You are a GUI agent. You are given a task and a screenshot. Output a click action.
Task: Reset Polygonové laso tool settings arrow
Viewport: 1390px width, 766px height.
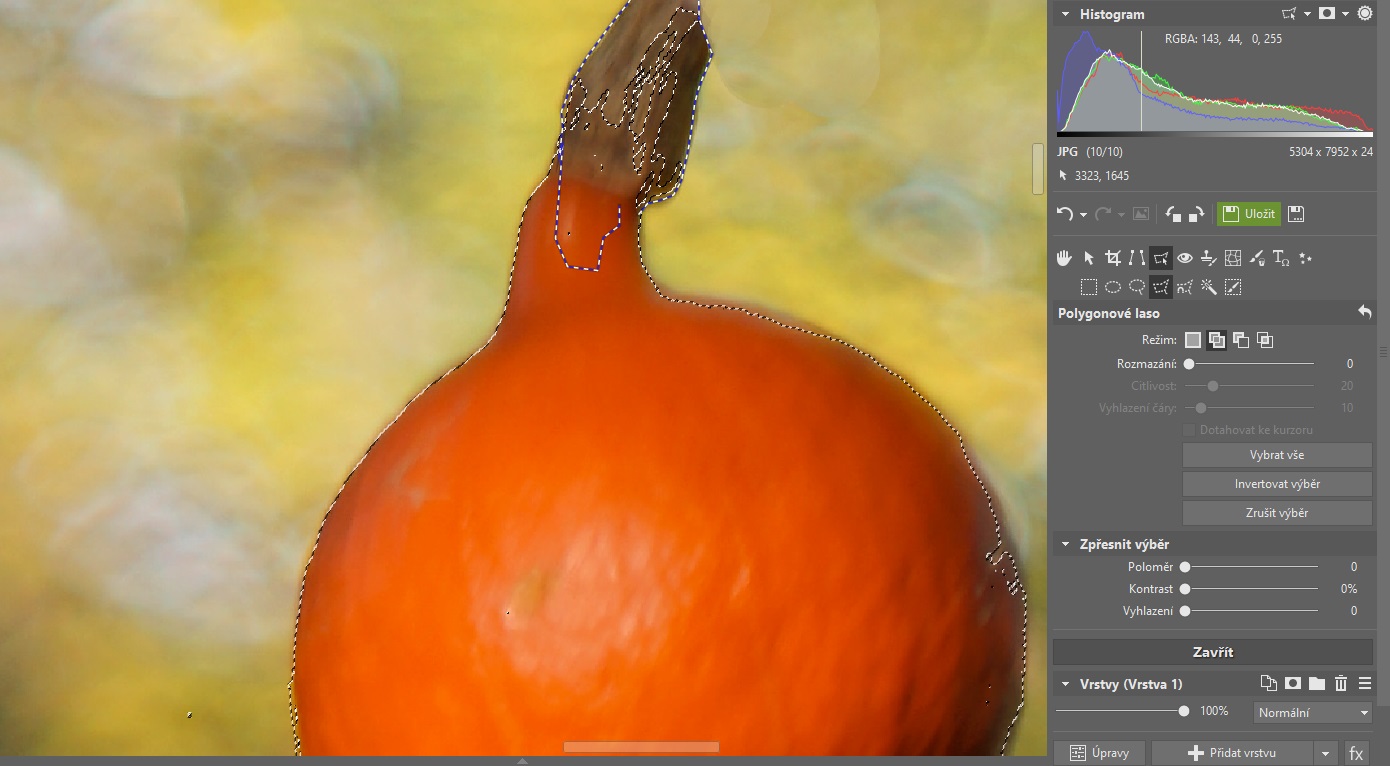(x=1365, y=313)
